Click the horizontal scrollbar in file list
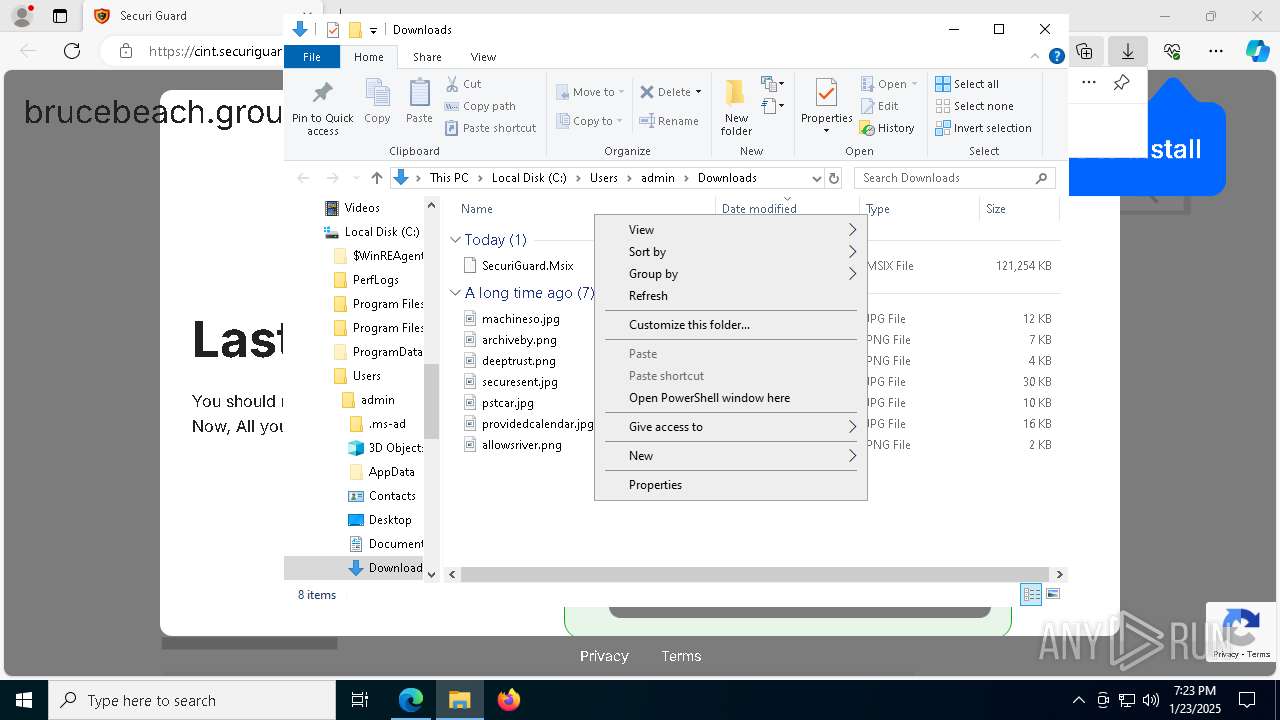The image size is (1280, 720). (755, 575)
